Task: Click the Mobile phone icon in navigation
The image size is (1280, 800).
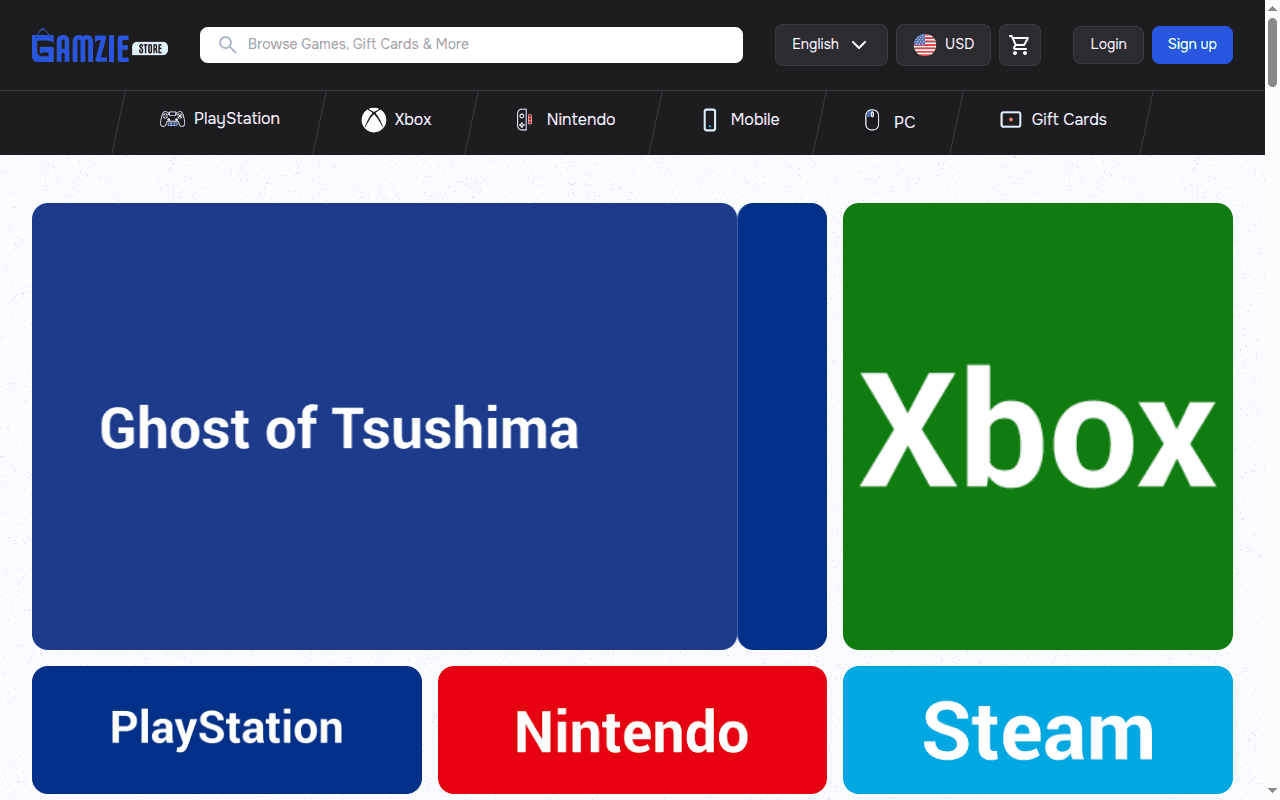Action: (x=710, y=120)
